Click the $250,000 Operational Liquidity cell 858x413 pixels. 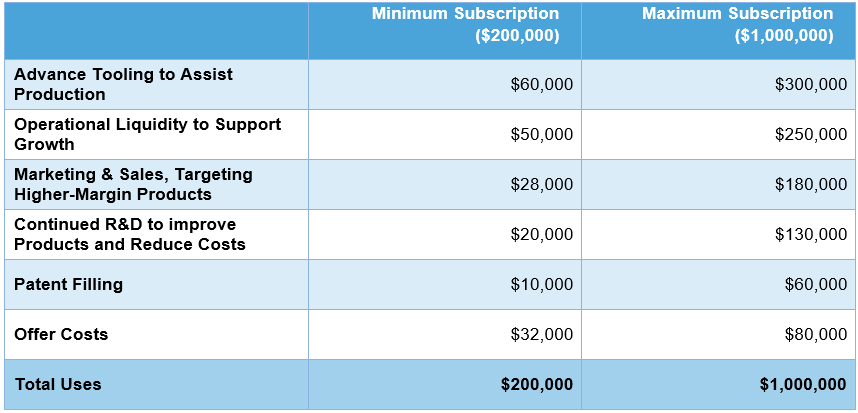tap(810, 134)
